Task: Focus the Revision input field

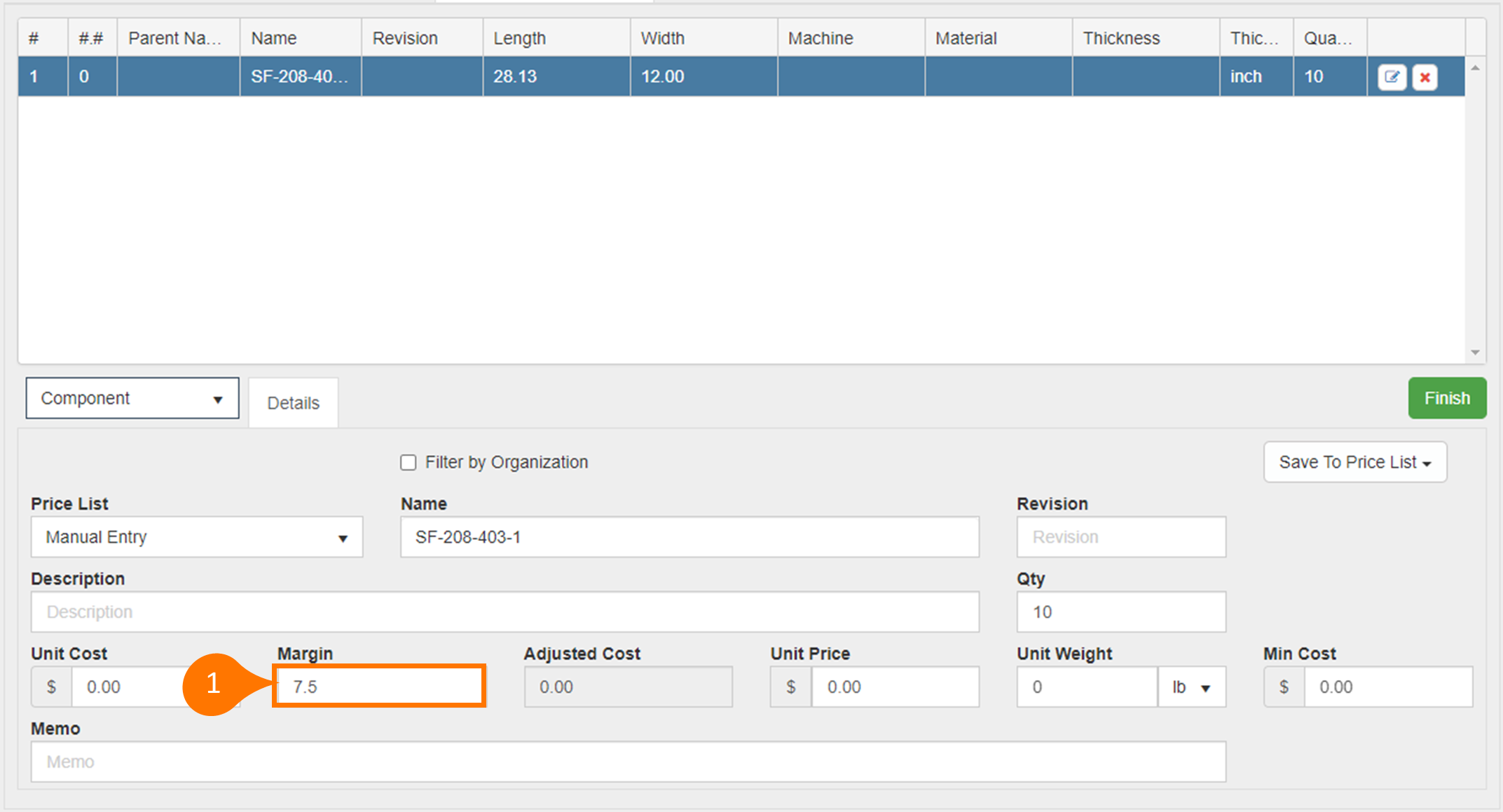Action: 1120,537
